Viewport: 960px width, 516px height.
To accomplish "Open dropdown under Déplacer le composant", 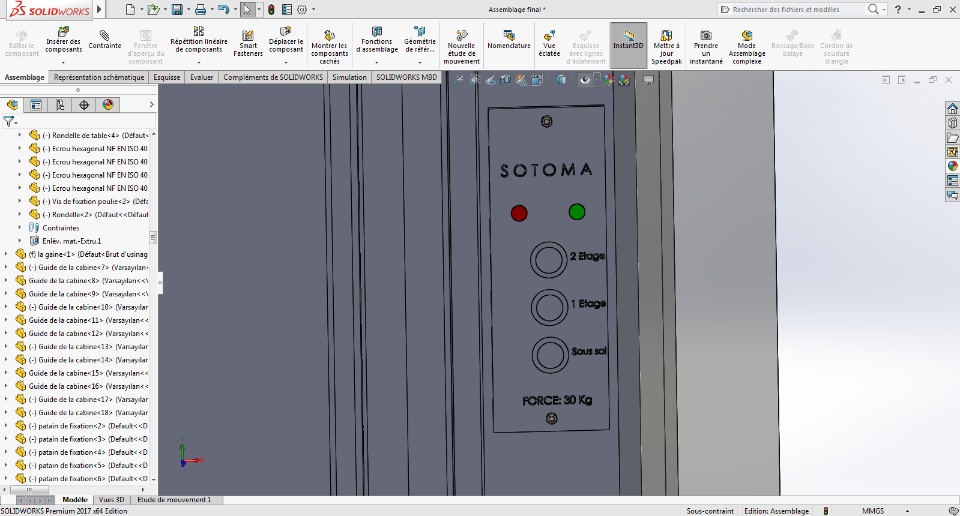I will (x=286, y=62).
